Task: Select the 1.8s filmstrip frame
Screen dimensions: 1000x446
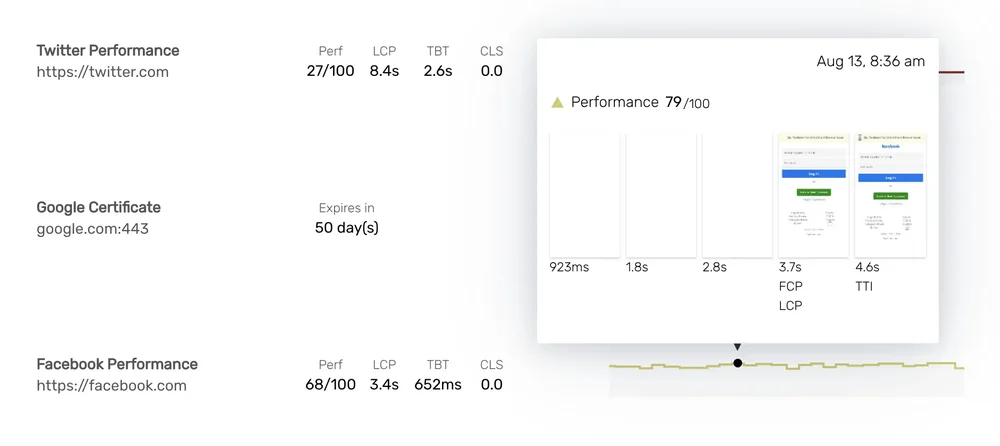Action: point(661,195)
